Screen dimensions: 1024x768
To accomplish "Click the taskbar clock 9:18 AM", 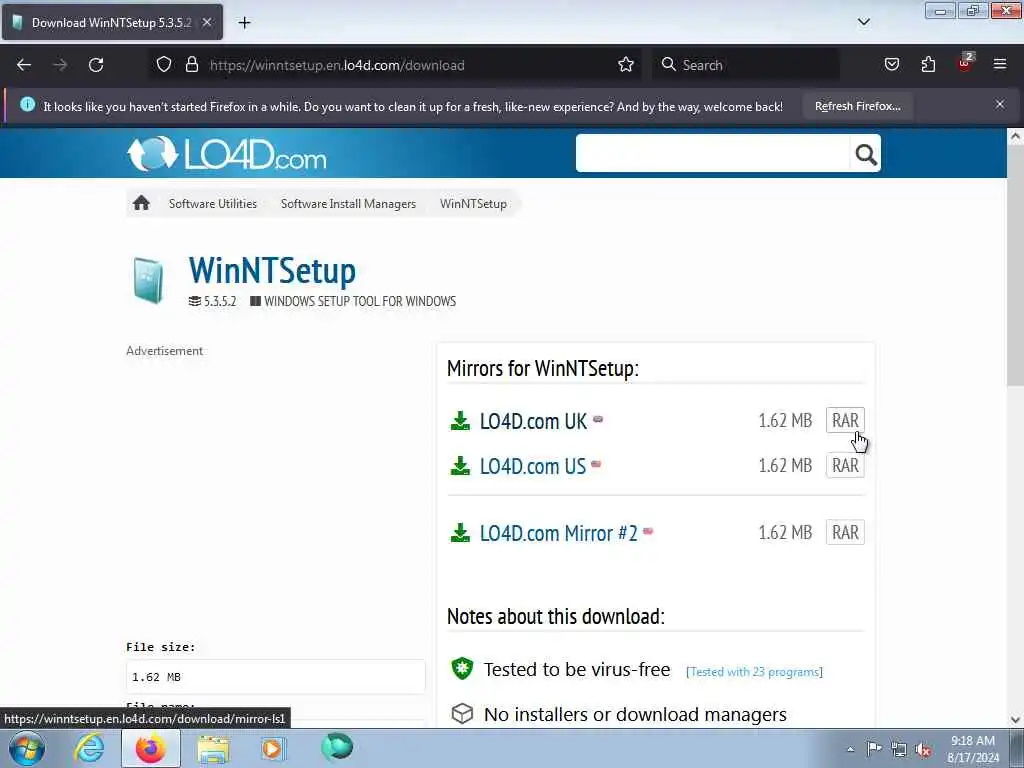I will click(972, 741).
